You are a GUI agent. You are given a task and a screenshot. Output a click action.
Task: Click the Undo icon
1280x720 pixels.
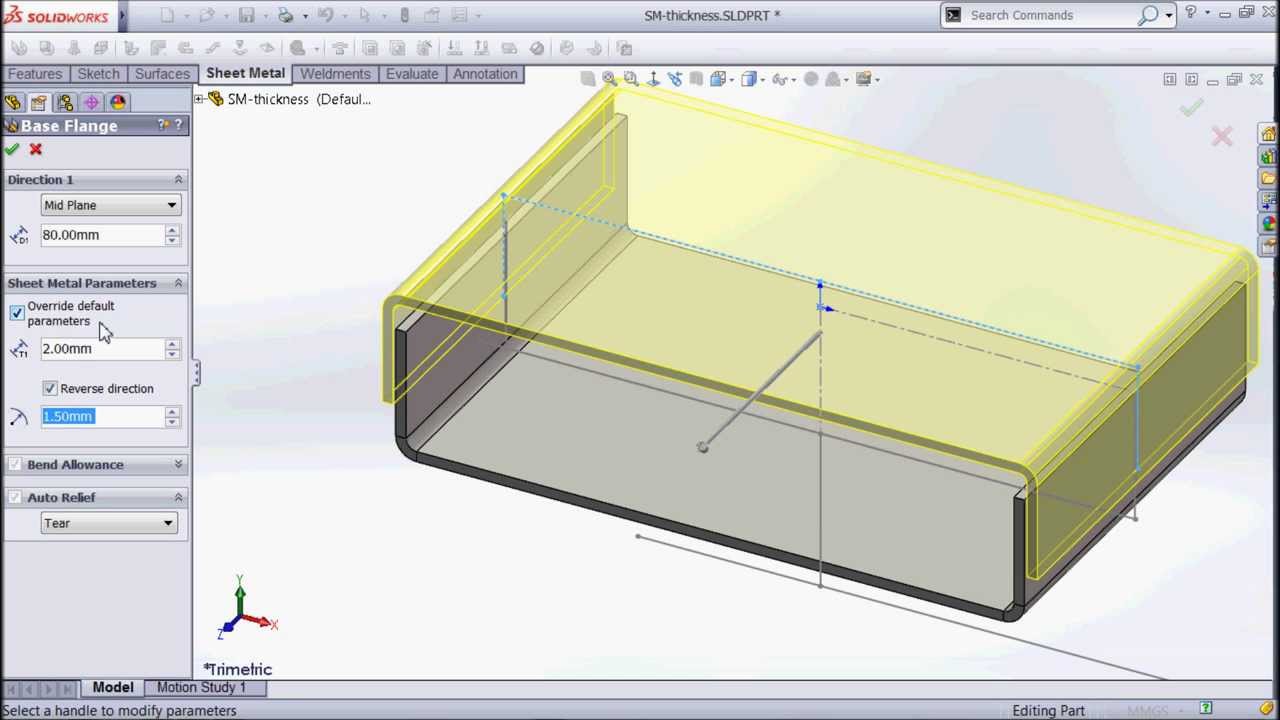coord(325,15)
